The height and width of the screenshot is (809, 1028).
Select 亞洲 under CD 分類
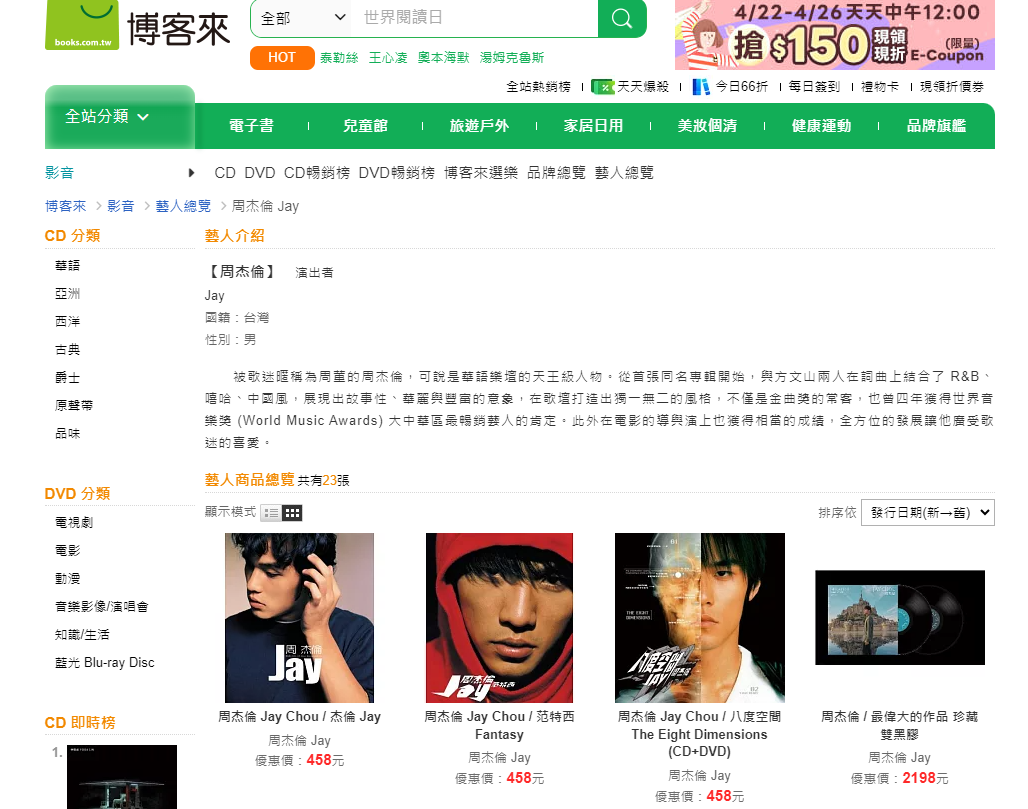(68, 294)
